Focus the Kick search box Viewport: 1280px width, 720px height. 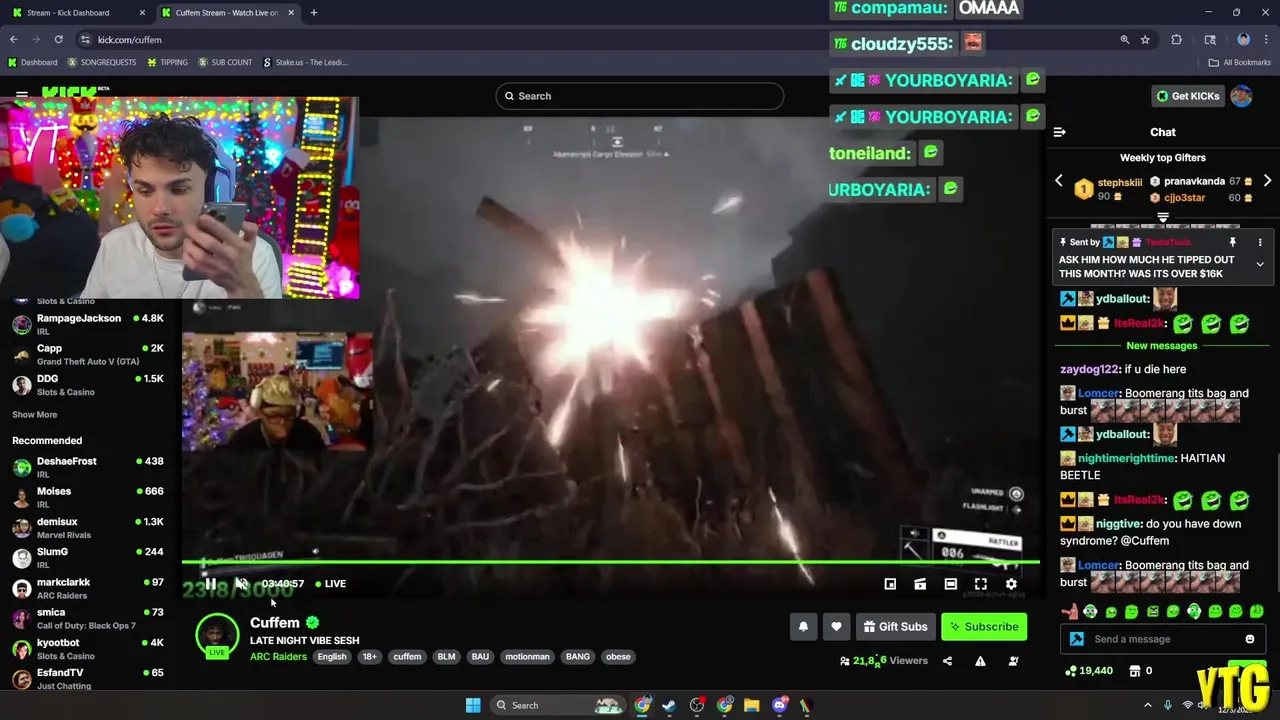click(x=640, y=96)
